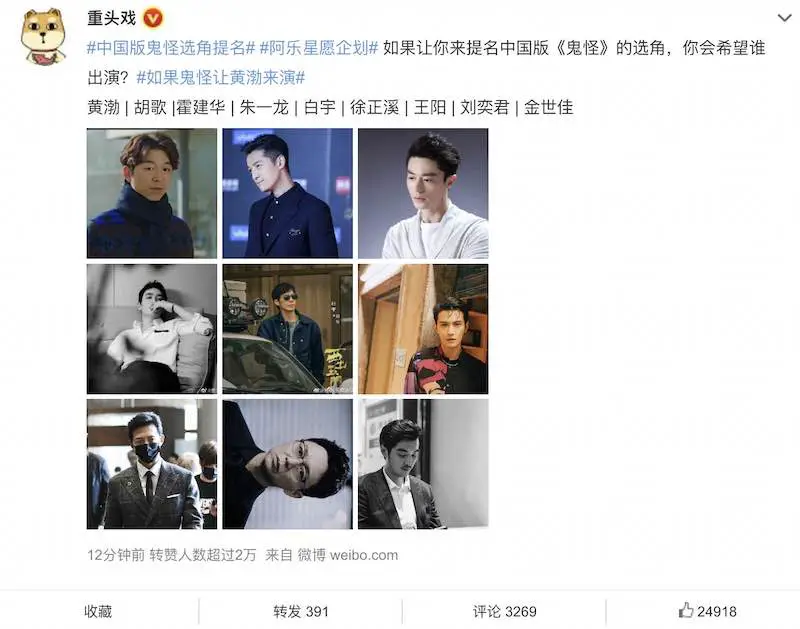The height and width of the screenshot is (629, 800).
Task: Click the thumbs-up like icon
Action: 686,610
